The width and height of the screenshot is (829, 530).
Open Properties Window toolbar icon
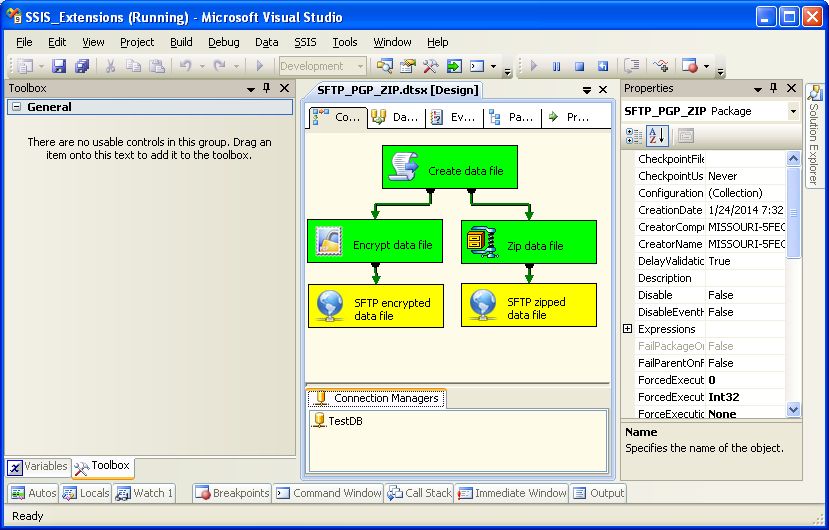[408, 66]
